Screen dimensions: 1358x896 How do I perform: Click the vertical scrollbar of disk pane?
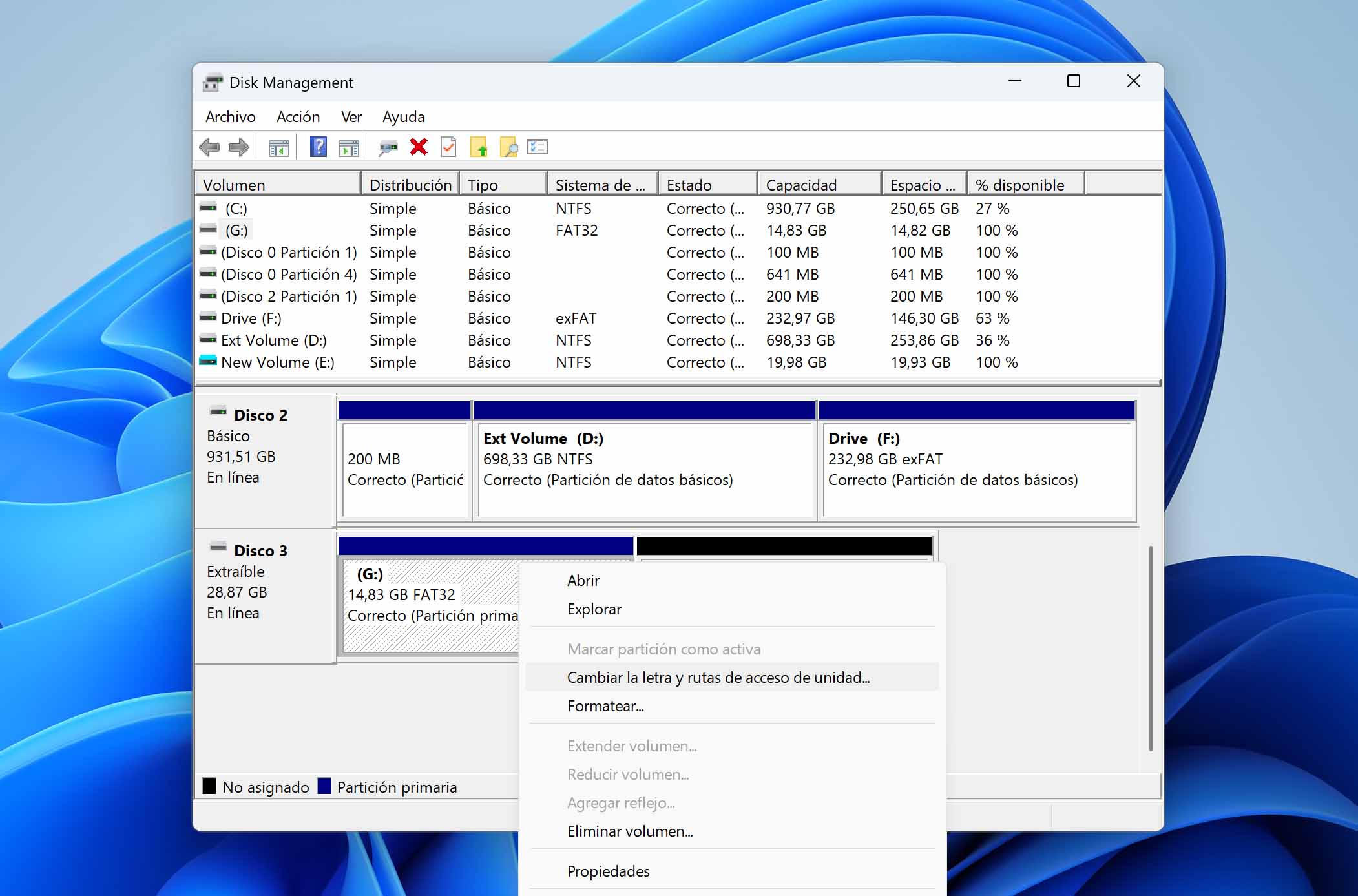1151,648
